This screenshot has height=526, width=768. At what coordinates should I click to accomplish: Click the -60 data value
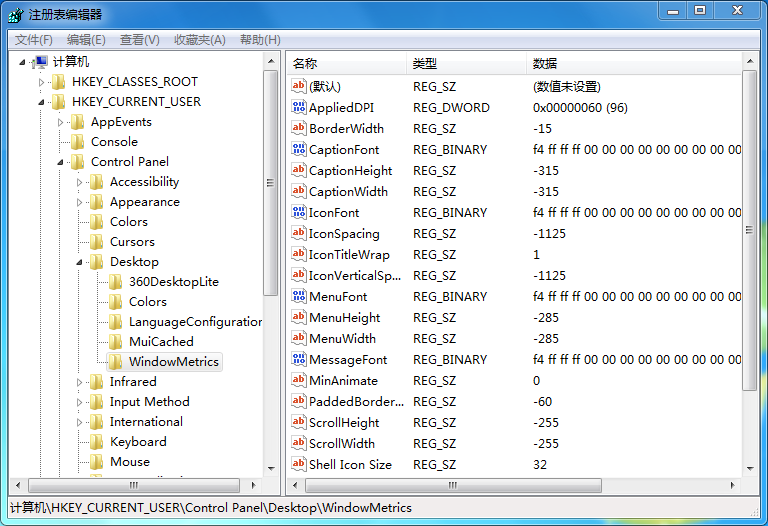[x=542, y=402]
